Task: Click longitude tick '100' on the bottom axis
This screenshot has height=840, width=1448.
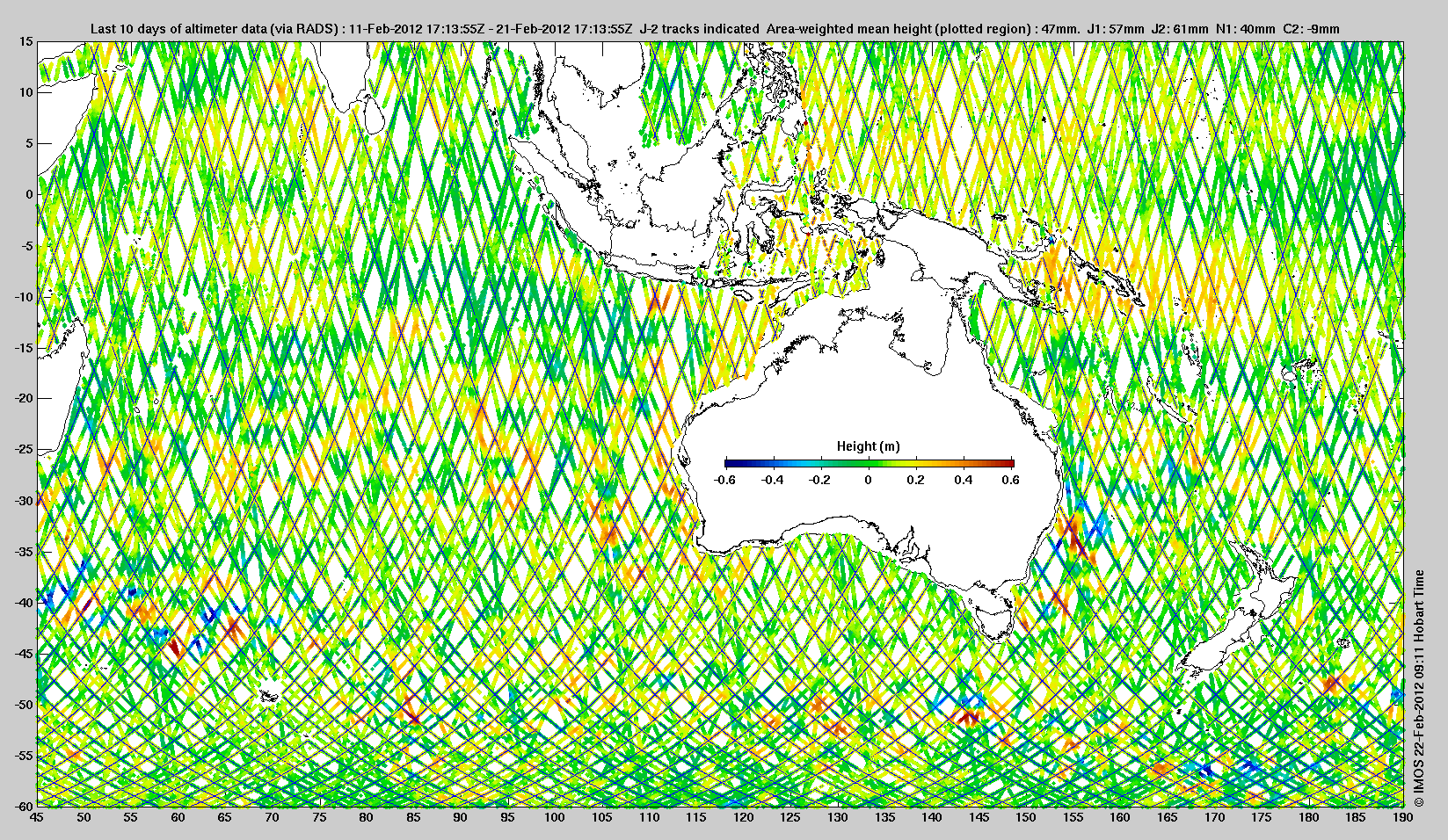Action: (x=555, y=817)
